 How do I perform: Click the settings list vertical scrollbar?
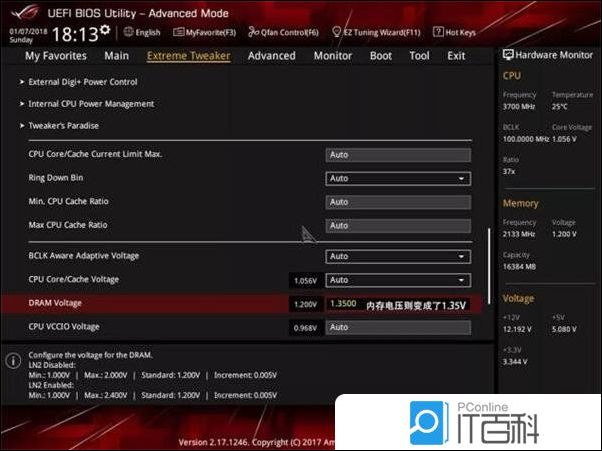tap(489, 266)
